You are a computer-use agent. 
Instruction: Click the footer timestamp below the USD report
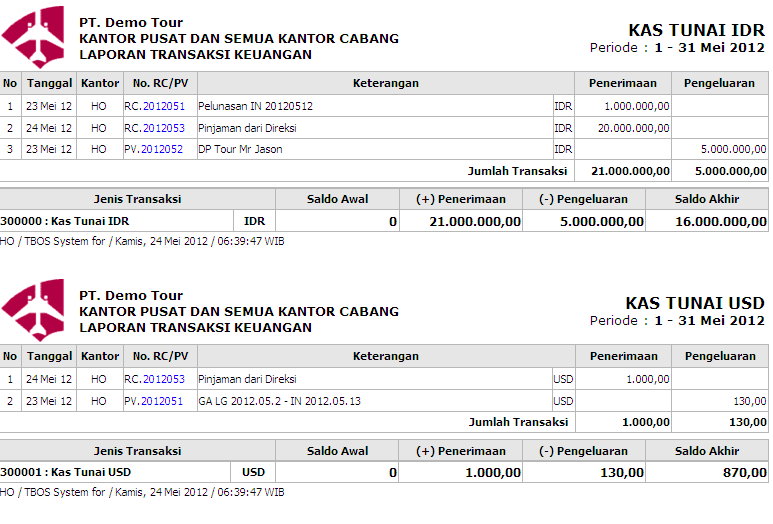coord(142,492)
